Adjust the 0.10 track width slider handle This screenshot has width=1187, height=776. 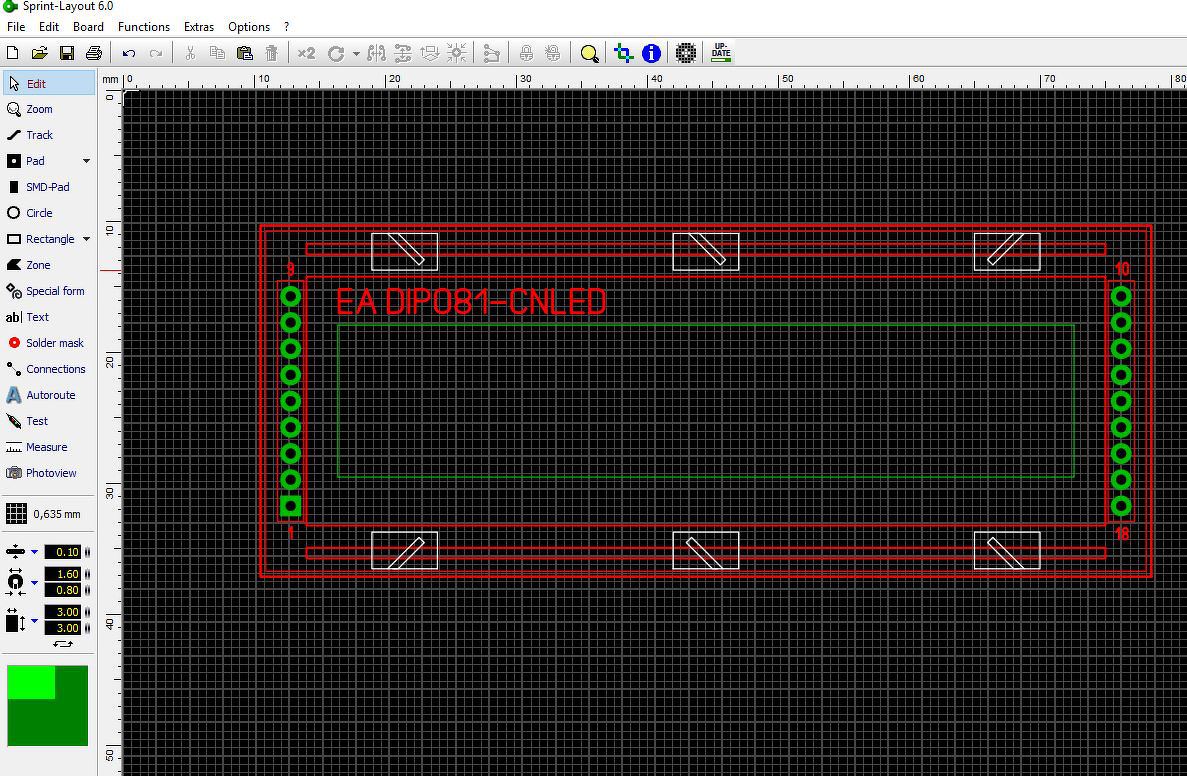(x=87, y=552)
